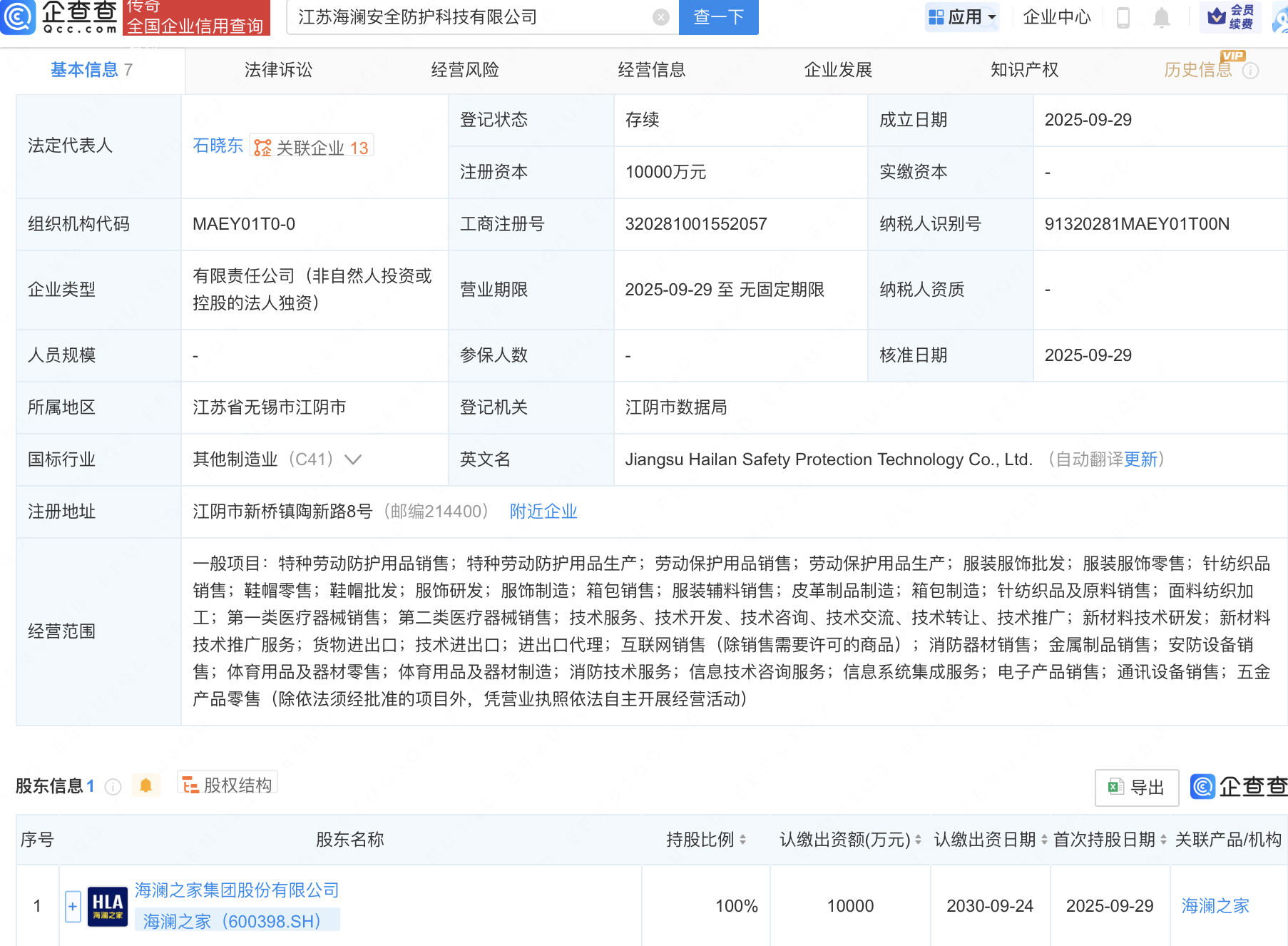The width and height of the screenshot is (1288, 946).
Task: Click the notification bell in header
Action: [1161, 17]
